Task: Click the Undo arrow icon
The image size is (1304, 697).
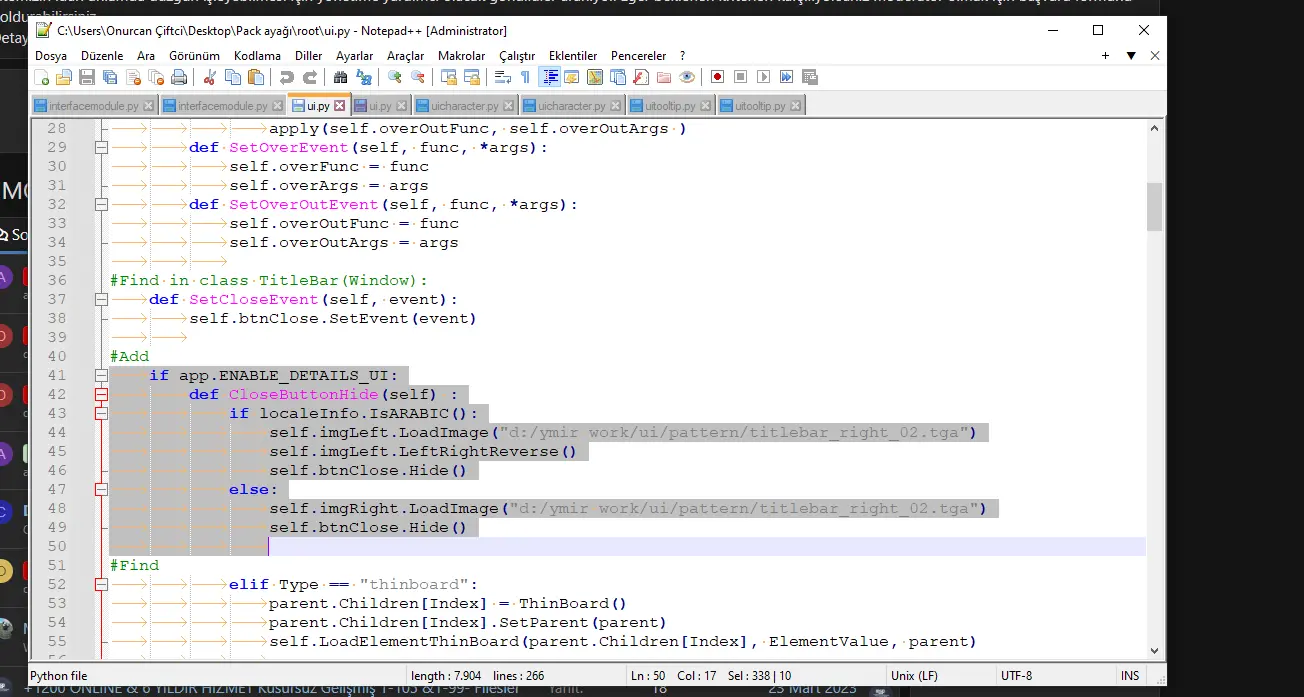Action: pyautogui.click(x=287, y=77)
